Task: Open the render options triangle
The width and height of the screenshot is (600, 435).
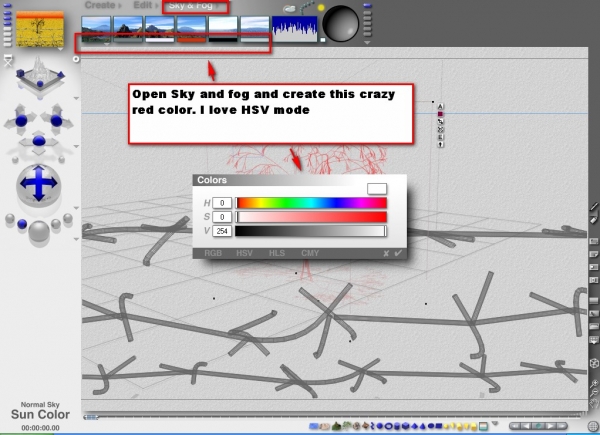Action: coord(76,239)
